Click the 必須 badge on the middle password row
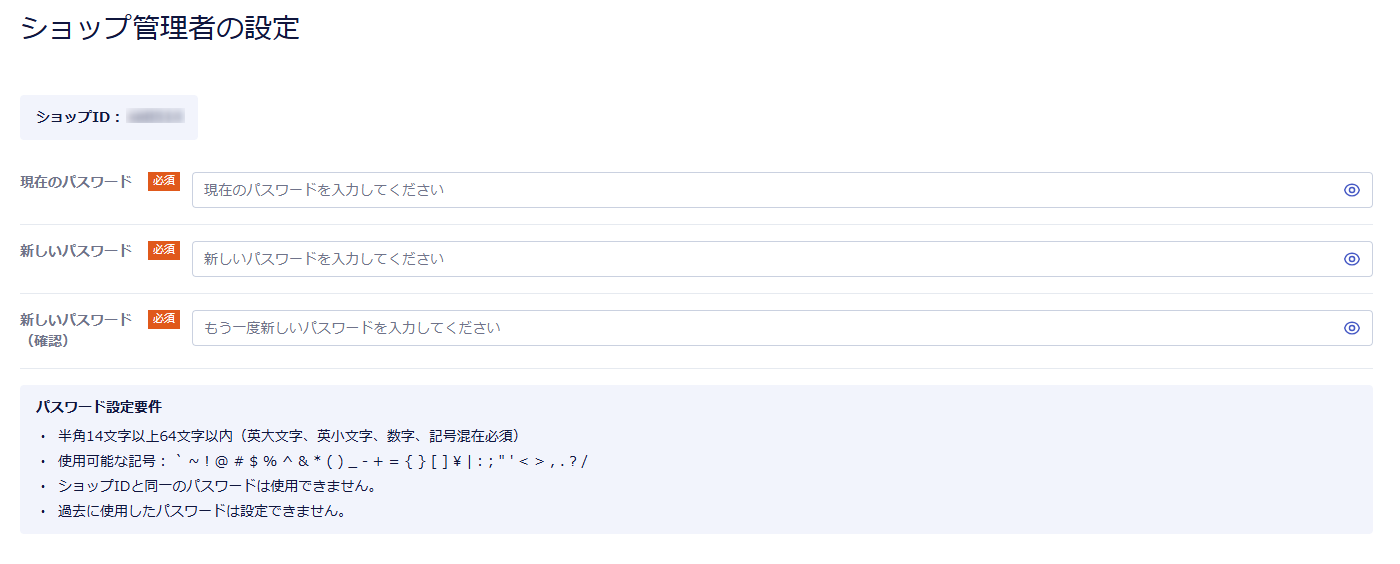 pos(164,250)
